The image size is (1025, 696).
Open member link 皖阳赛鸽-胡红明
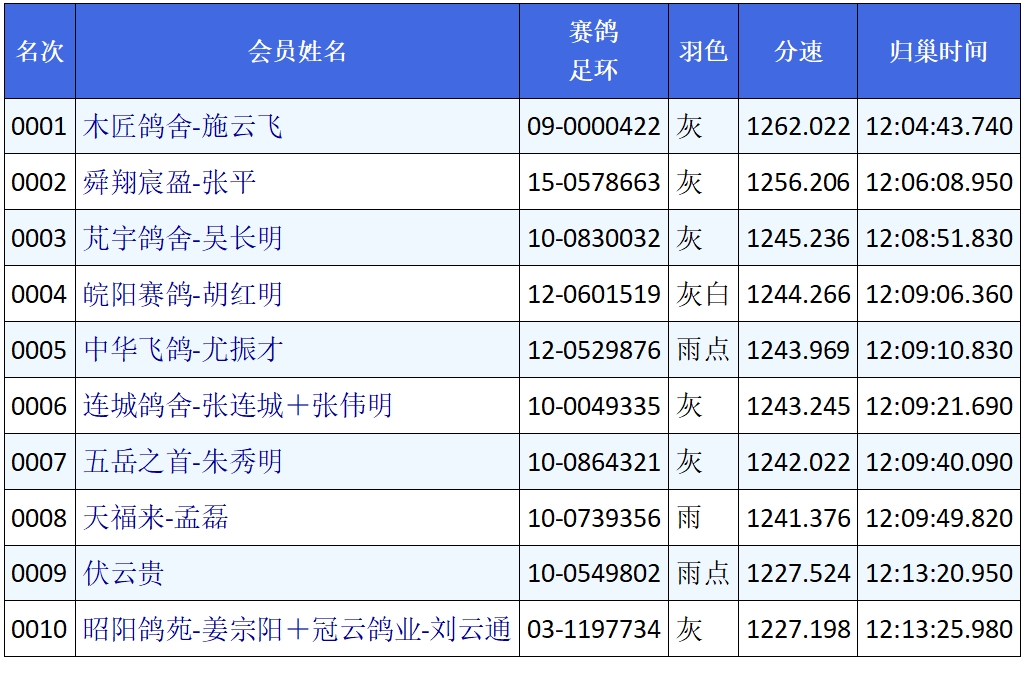182,294
